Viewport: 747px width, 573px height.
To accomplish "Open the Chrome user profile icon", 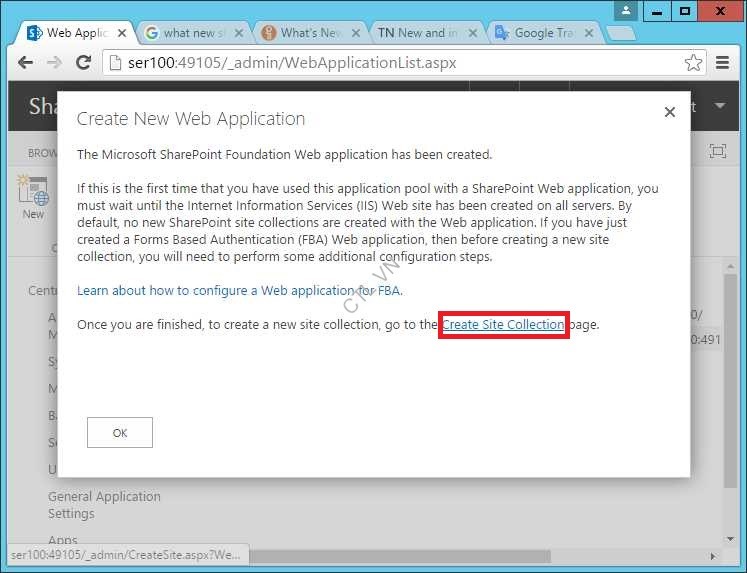I will (x=626, y=11).
